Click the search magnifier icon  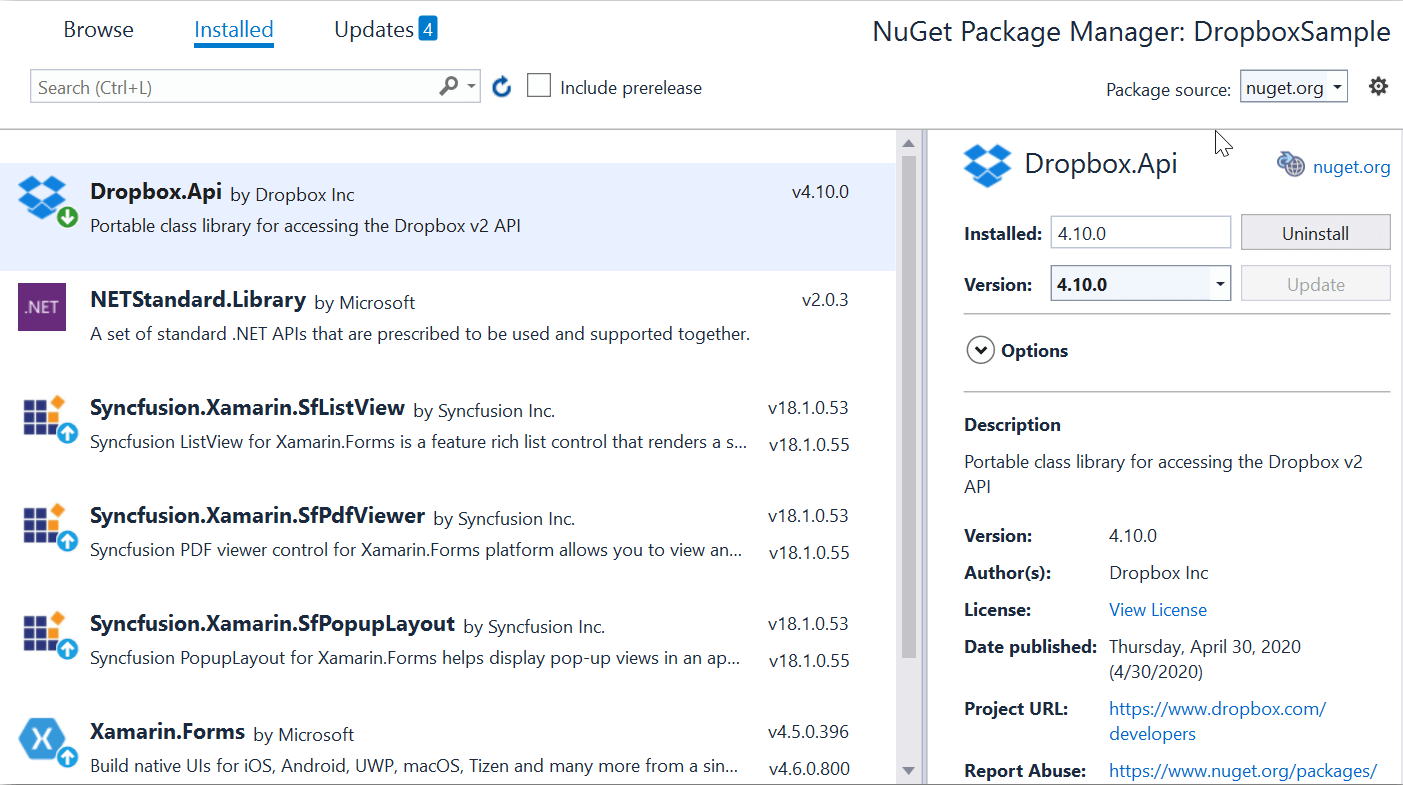(449, 87)
